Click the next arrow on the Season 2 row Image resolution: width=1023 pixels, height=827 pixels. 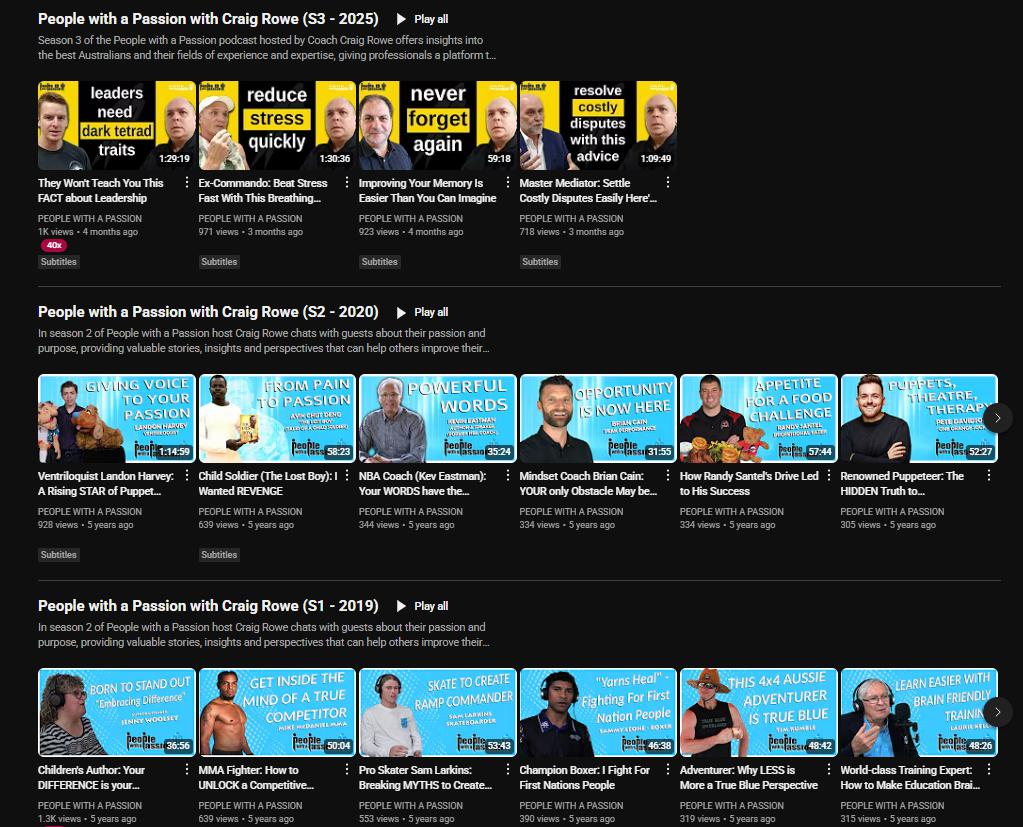point(997,418)
